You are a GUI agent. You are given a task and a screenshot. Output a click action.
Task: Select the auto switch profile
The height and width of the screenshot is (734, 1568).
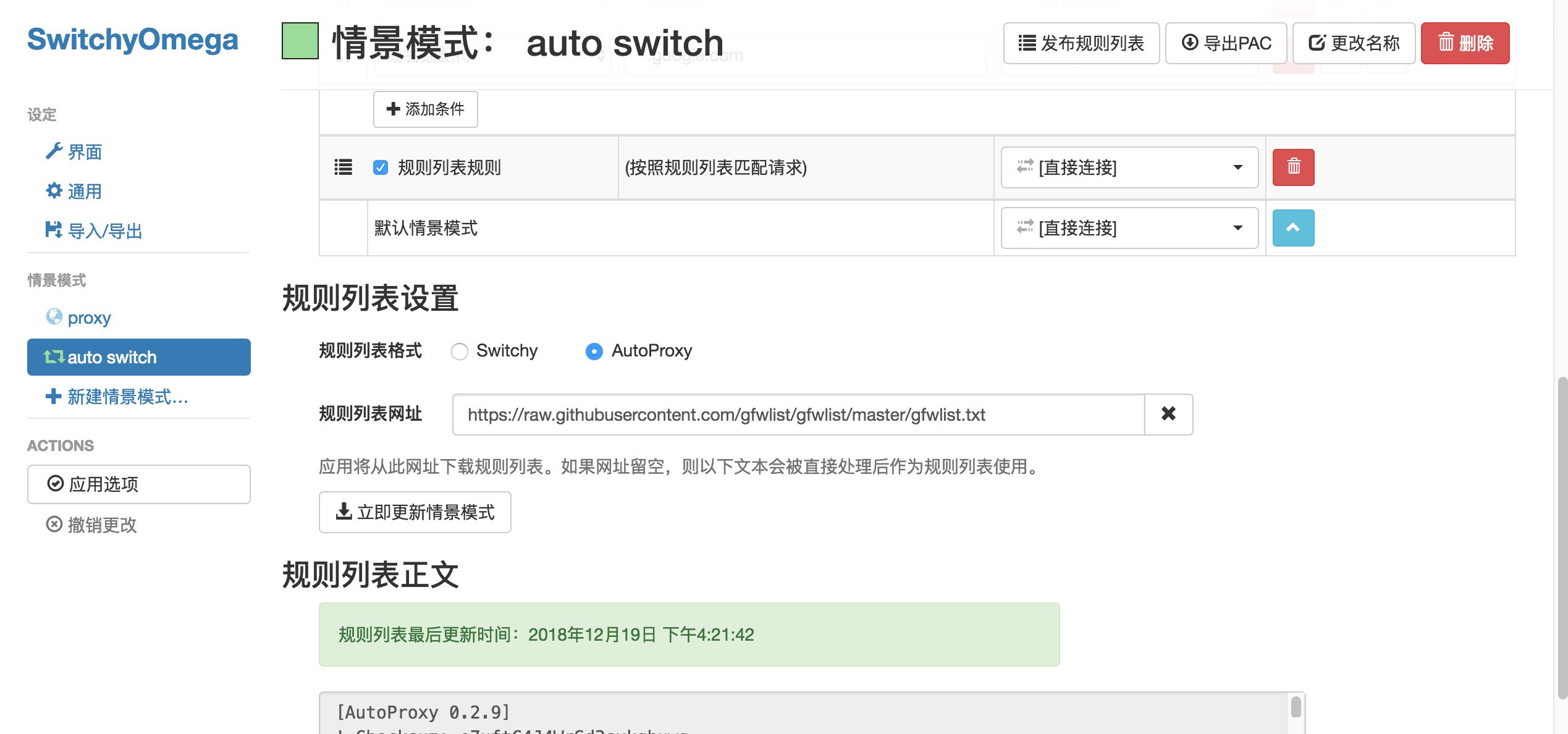tap(139, 357)
